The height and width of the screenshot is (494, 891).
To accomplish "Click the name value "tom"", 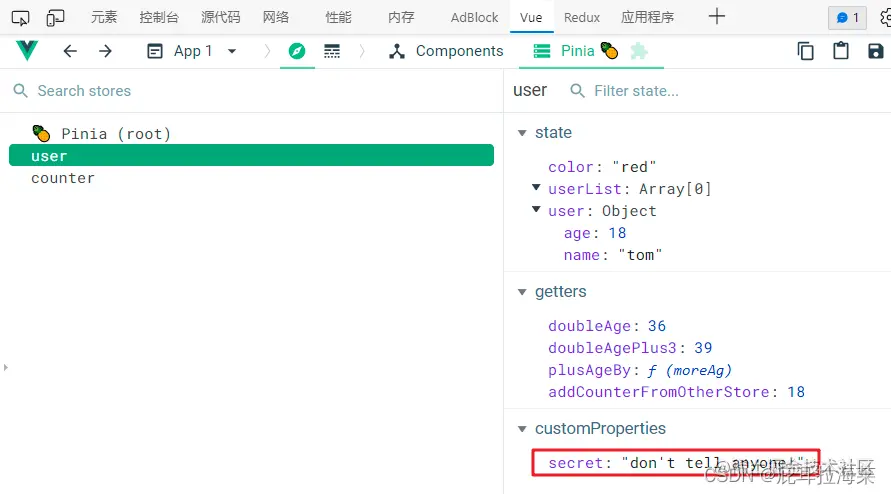I will [640, 255].
